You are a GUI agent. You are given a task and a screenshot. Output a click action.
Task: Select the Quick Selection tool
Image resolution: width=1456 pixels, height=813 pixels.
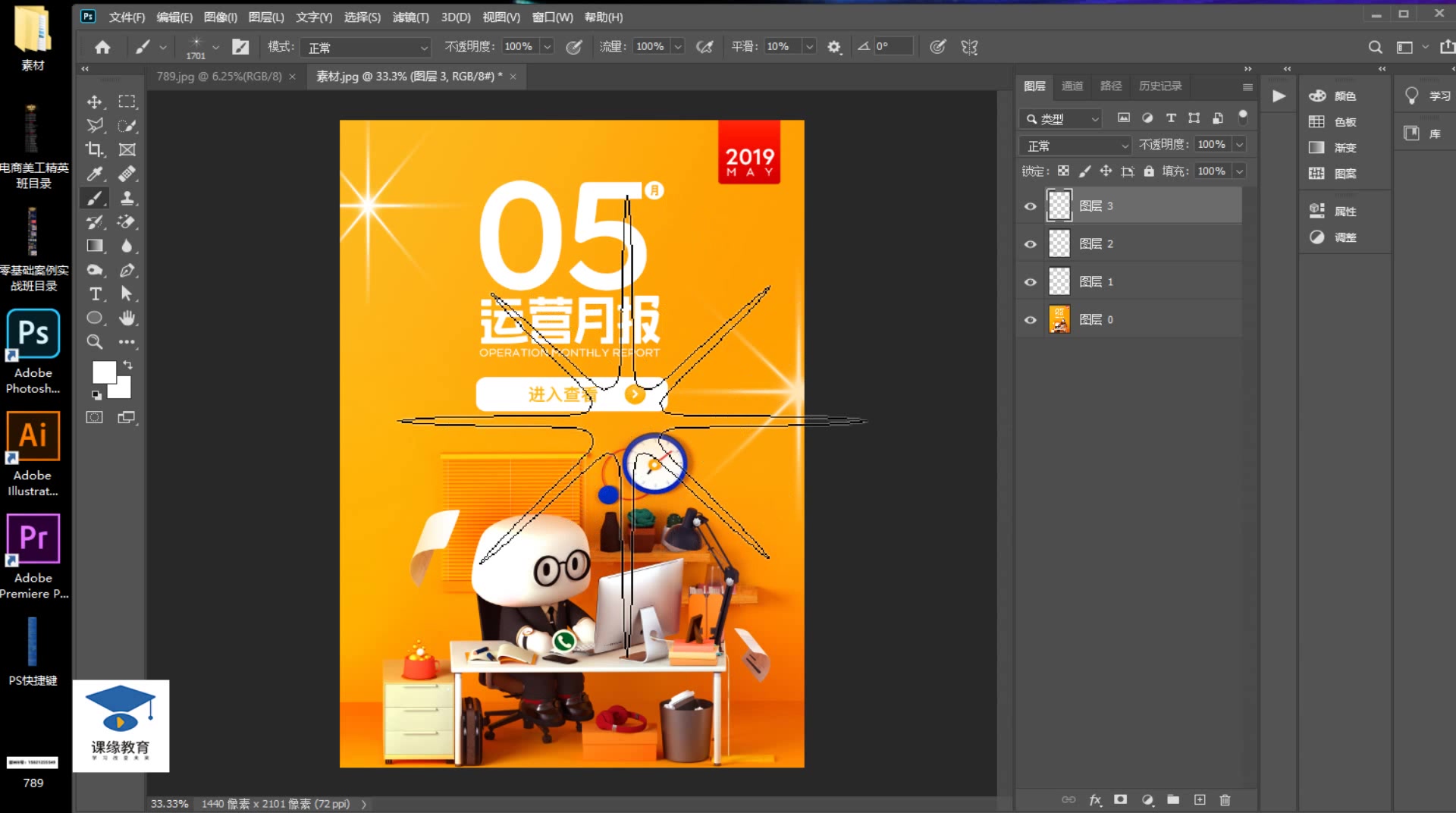tap(127, 126)
